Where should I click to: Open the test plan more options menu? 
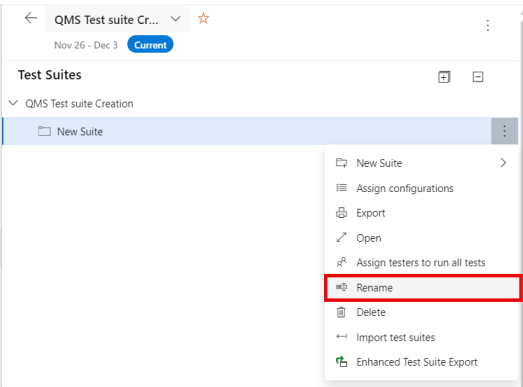tap(488, 25)
